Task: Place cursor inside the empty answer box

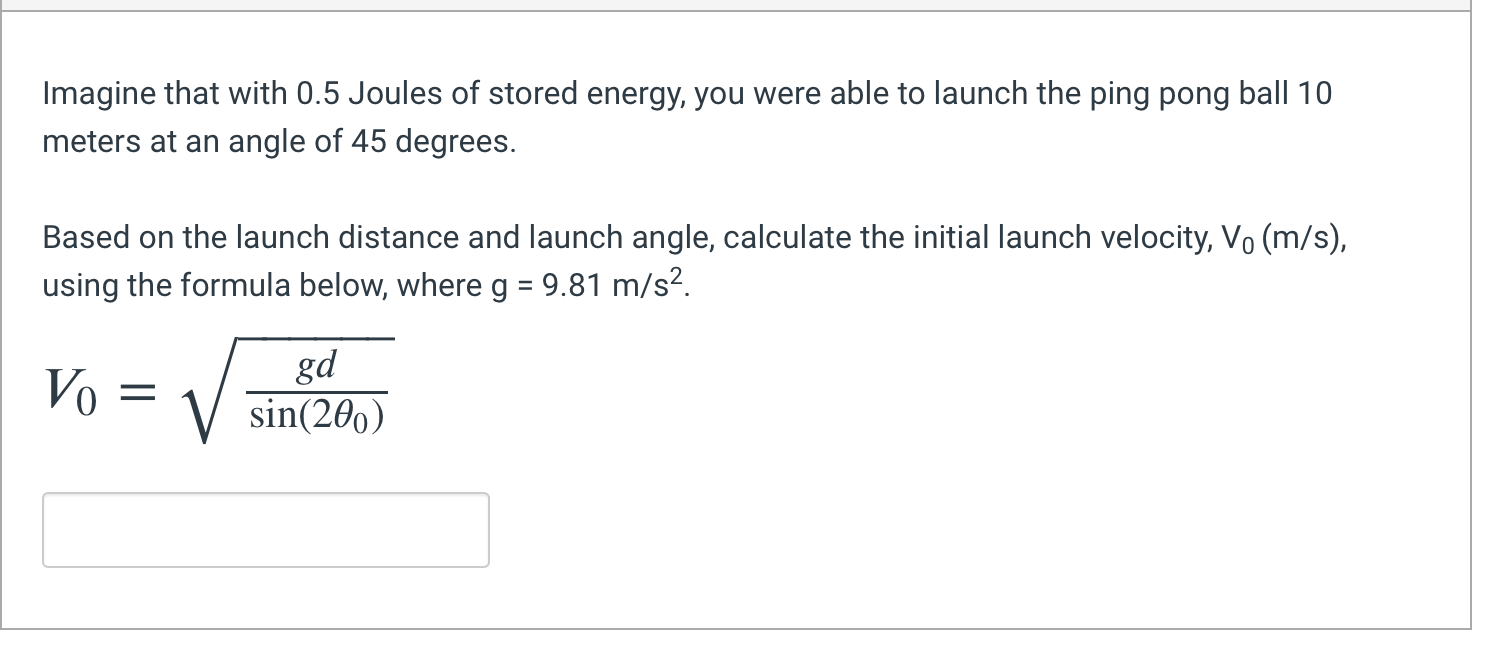Action: pyautogui.click(x=265, y=529)
